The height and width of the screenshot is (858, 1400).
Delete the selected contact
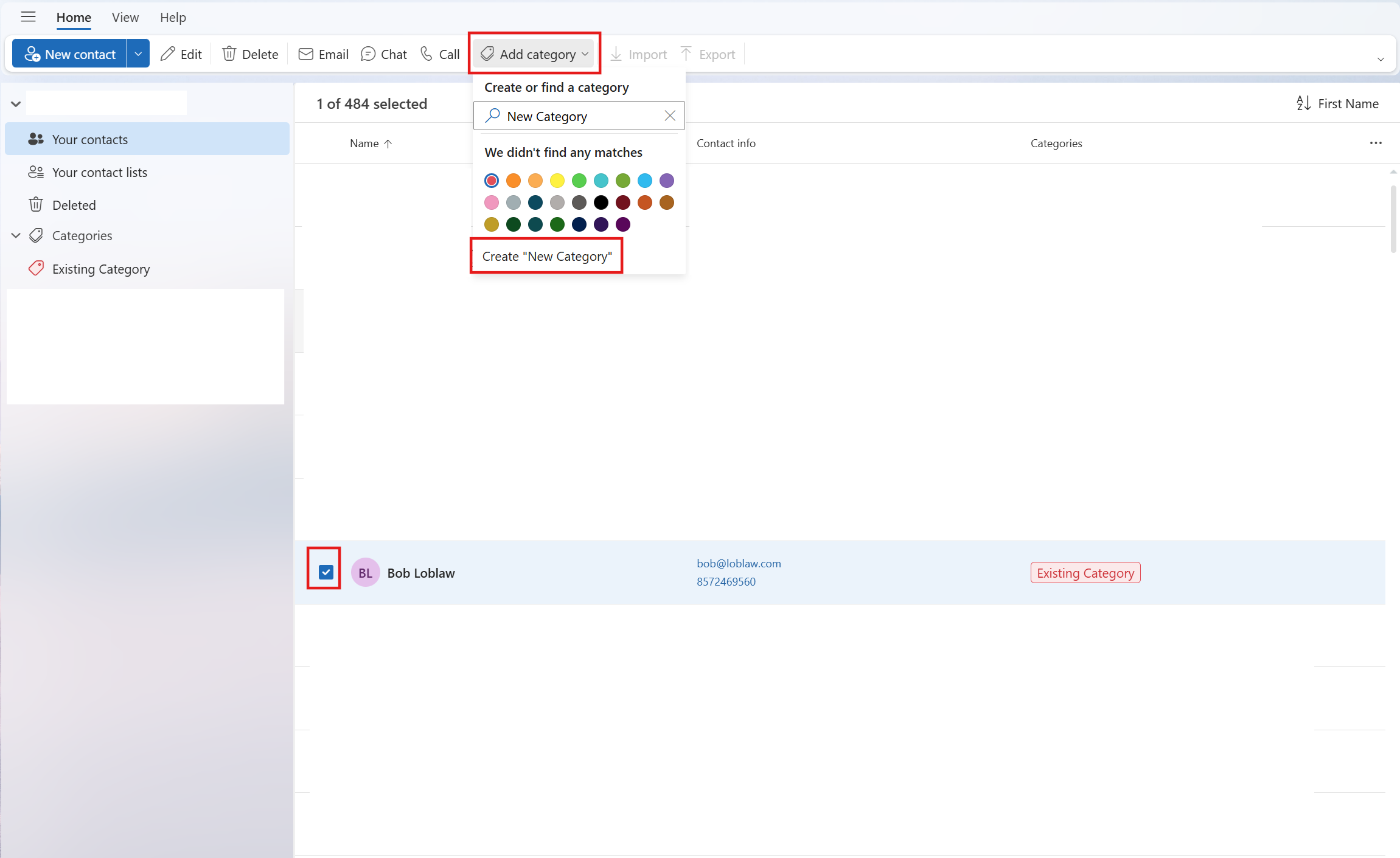click(x=249, y=54)
